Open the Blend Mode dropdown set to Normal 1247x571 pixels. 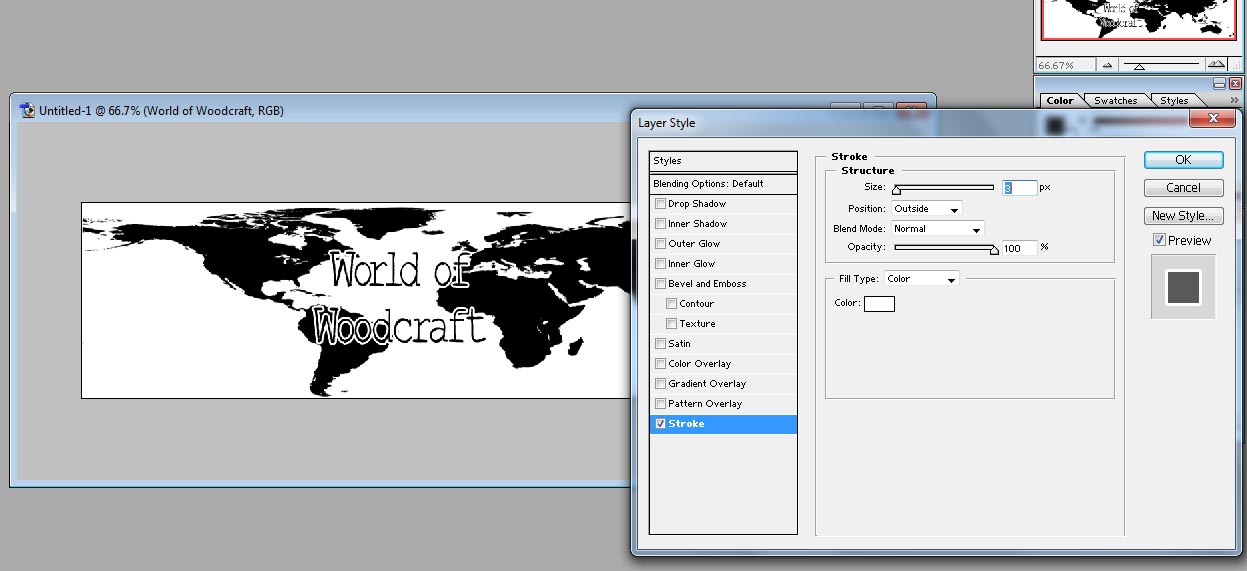[x=937, y=229]
